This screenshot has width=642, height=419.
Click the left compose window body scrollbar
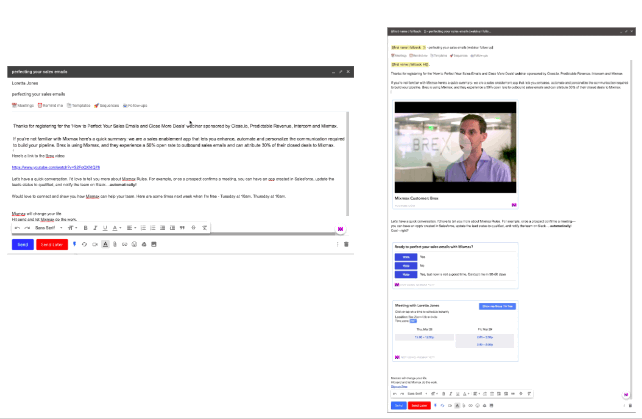[348, 163]
